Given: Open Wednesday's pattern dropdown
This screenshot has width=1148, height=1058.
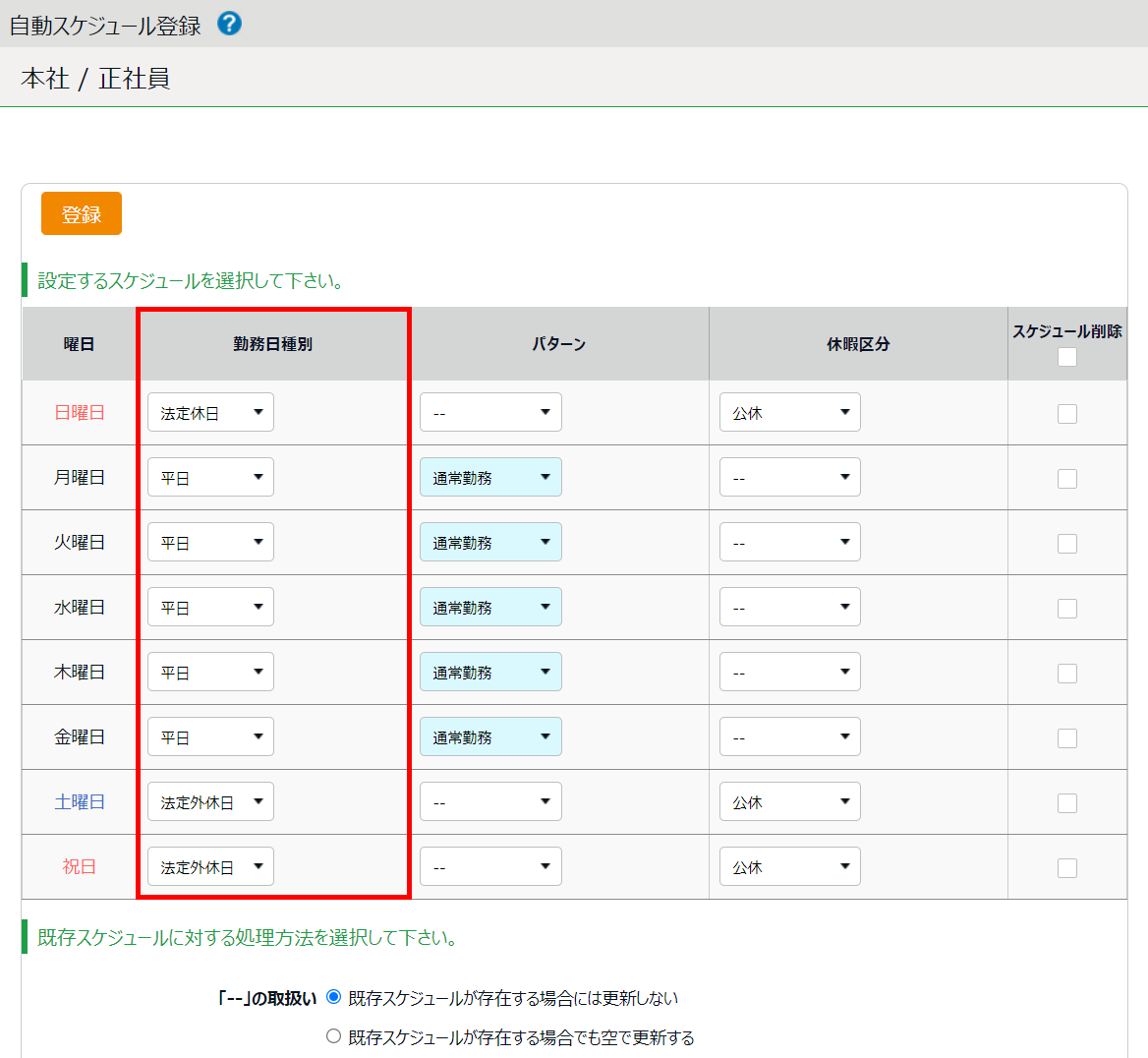Looking at the screenshot, I should (490, 608).
